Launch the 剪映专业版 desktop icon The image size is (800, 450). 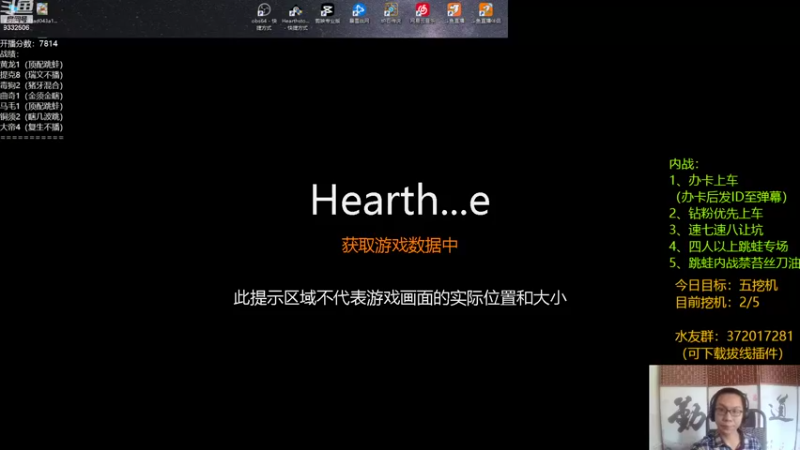click(327, 14)
